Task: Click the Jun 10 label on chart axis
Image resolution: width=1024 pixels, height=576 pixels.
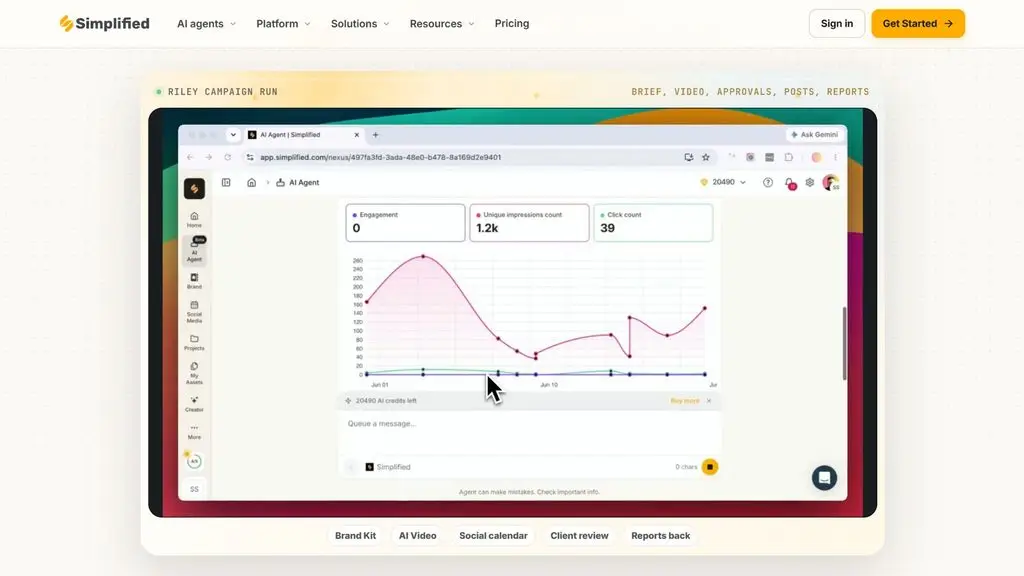Action: (549, 385)
